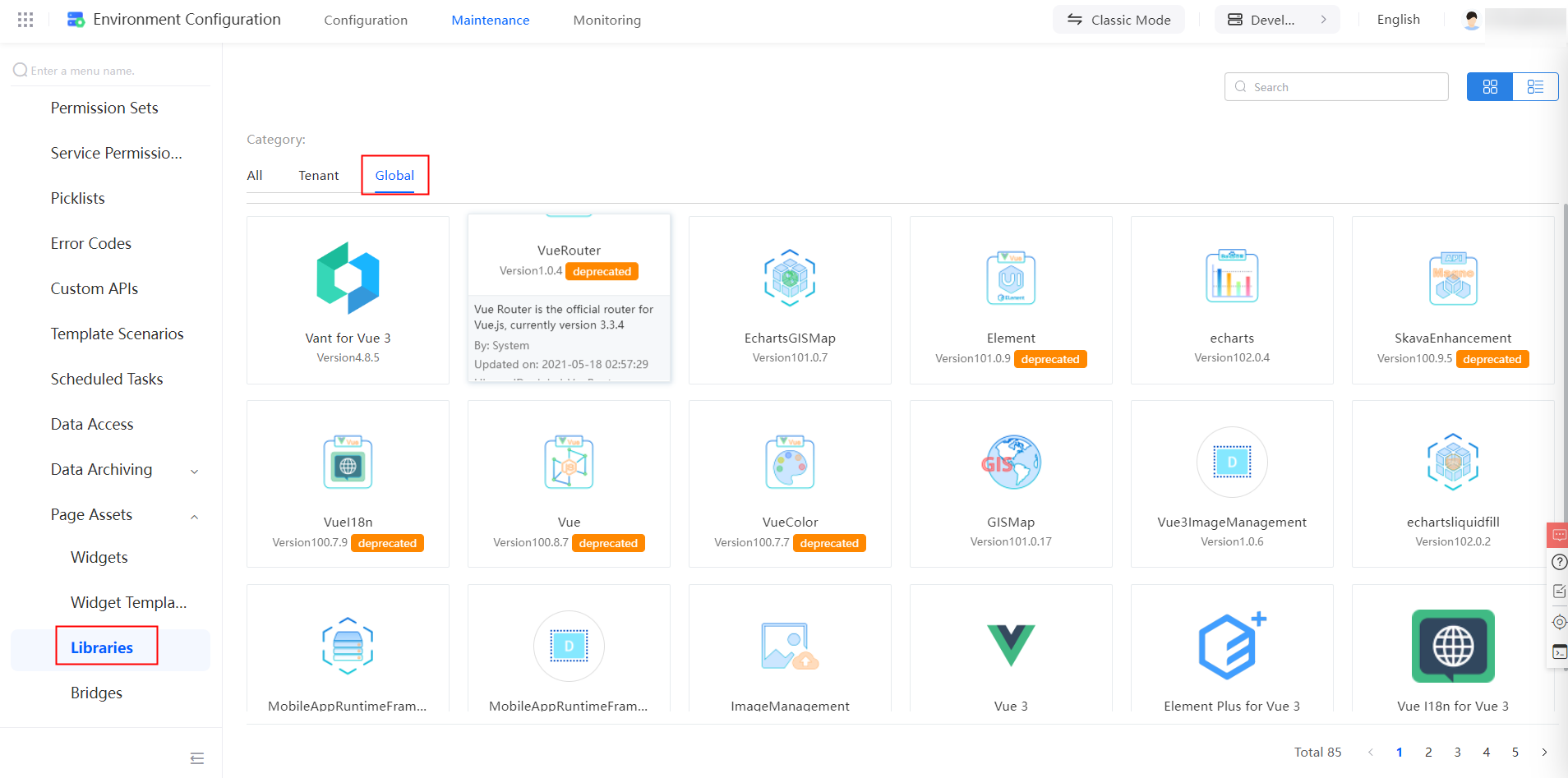Open the Element library icon
This screenshot has height=778, width=1568.
pos(1011,278)
